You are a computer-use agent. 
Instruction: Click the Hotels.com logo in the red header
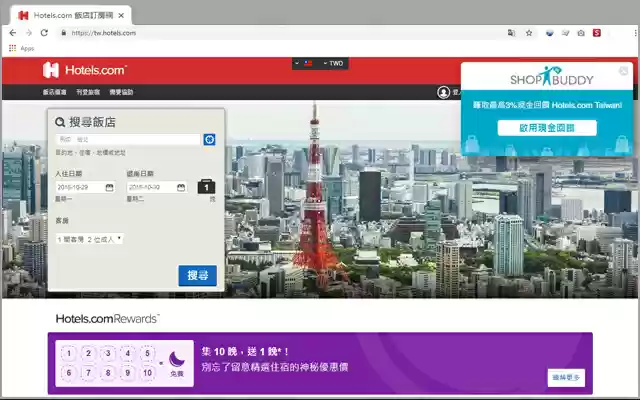(85, 70)
